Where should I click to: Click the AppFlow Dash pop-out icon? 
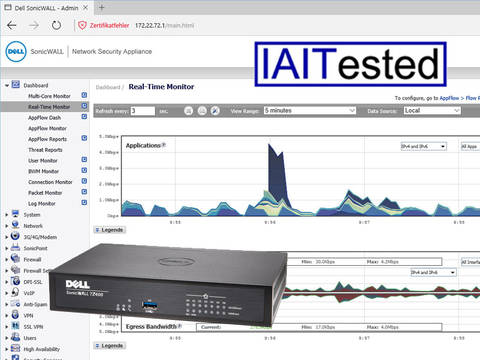pyautogui.click(x=84, y=117)
